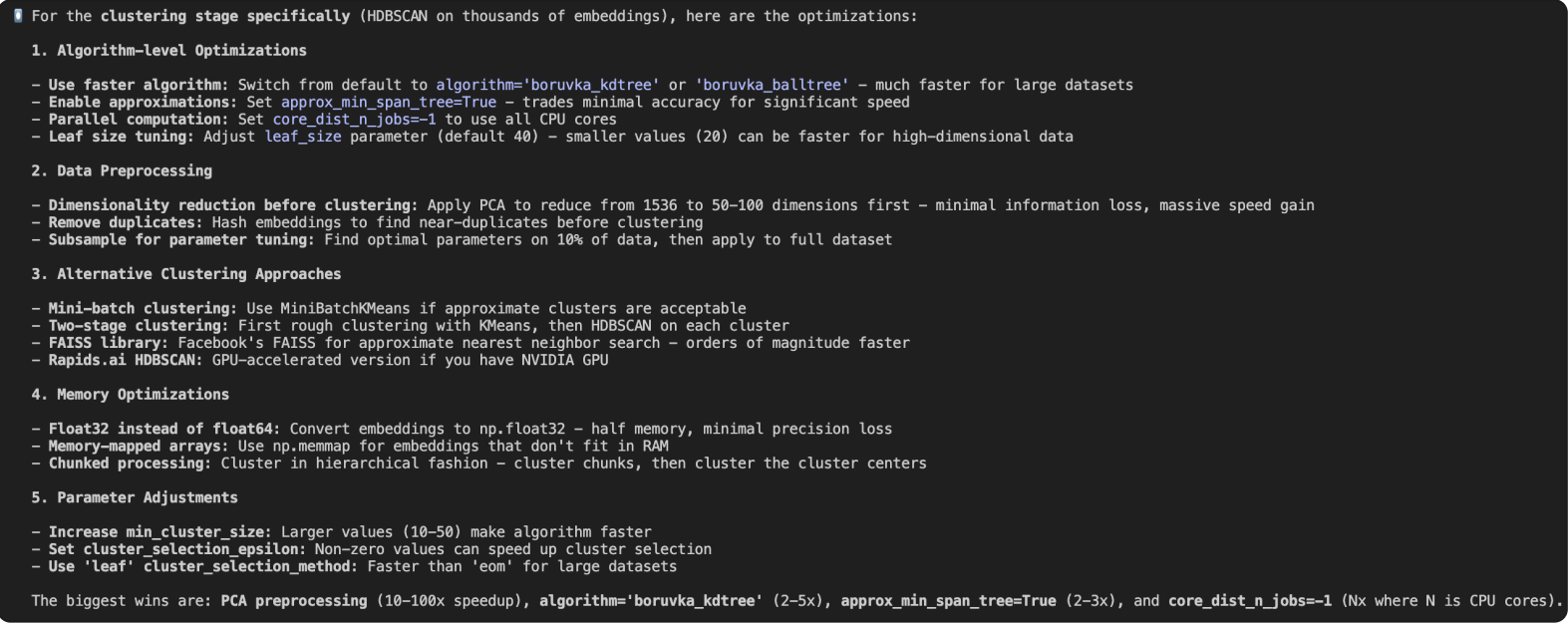Click the 'Parameter Adjustments' section heading
This screenshot has height=623, width=1568.
147,497
